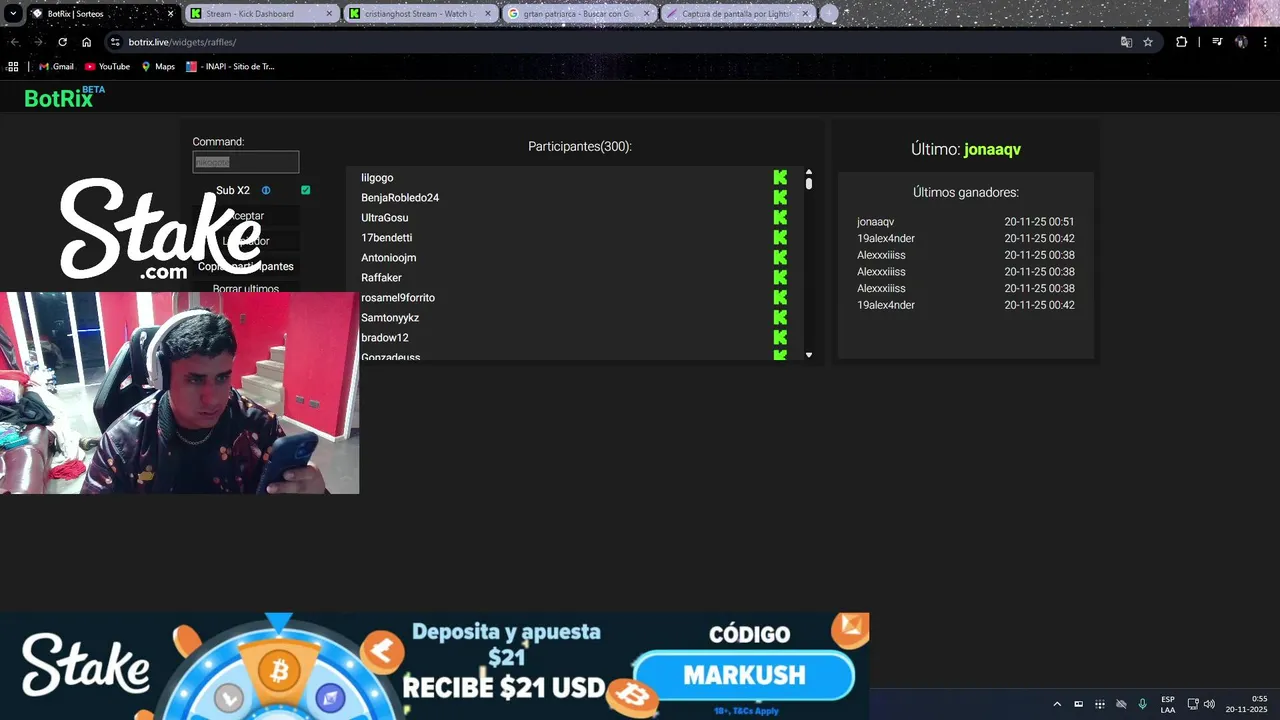
Task: Open the Sub X2 info icon
Action: click(x=266, y=190)
